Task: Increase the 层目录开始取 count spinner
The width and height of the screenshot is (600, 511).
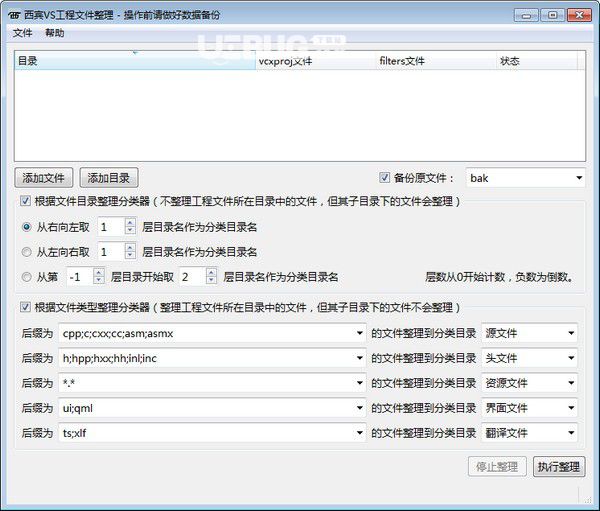Action: point(211,272)
